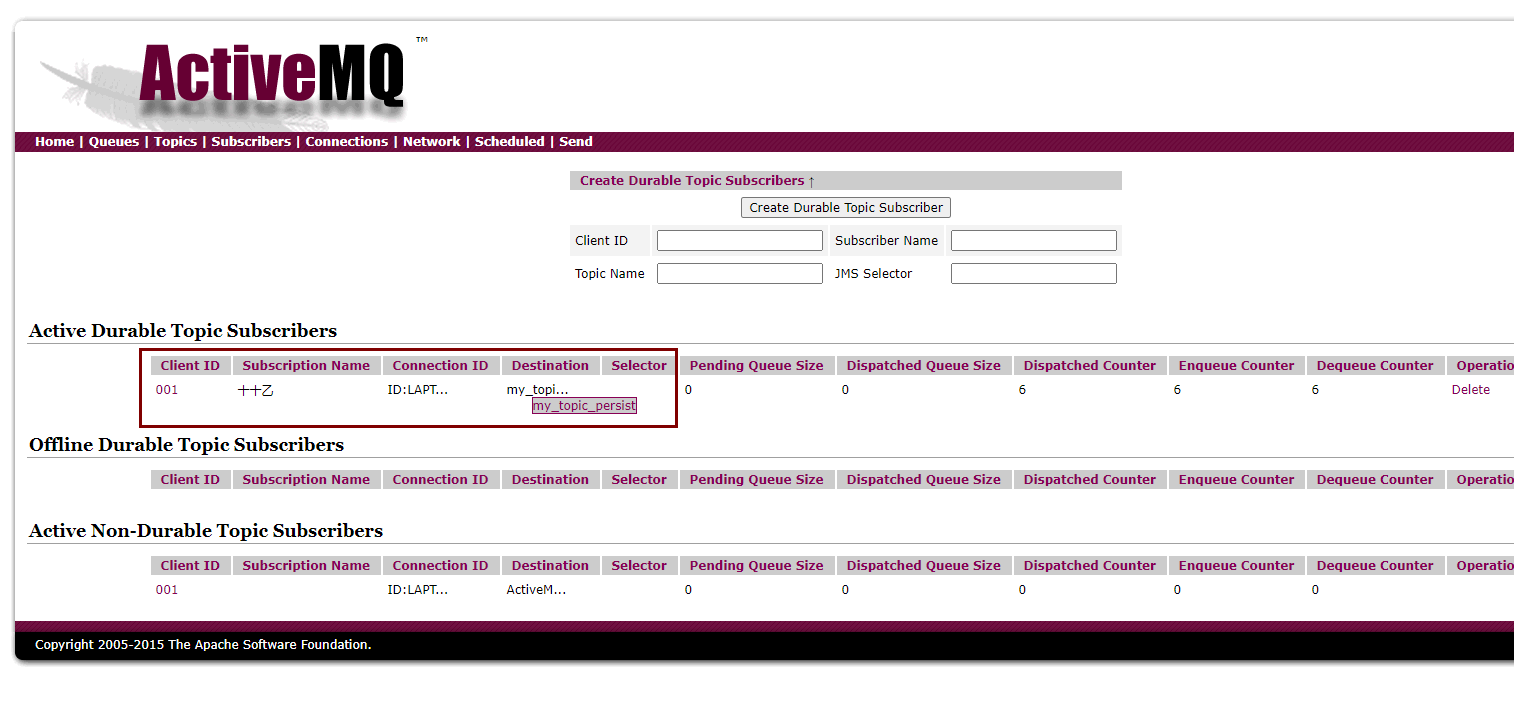Focus the Topic Name input field

point(740,274)
